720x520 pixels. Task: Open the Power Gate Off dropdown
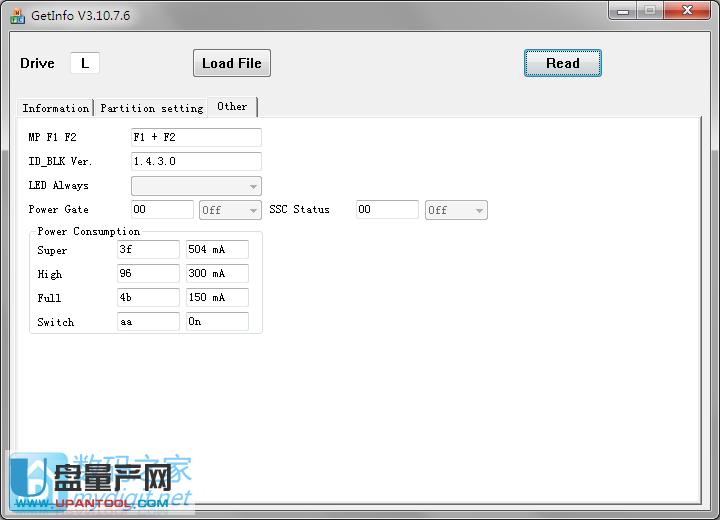pos(230,210)
